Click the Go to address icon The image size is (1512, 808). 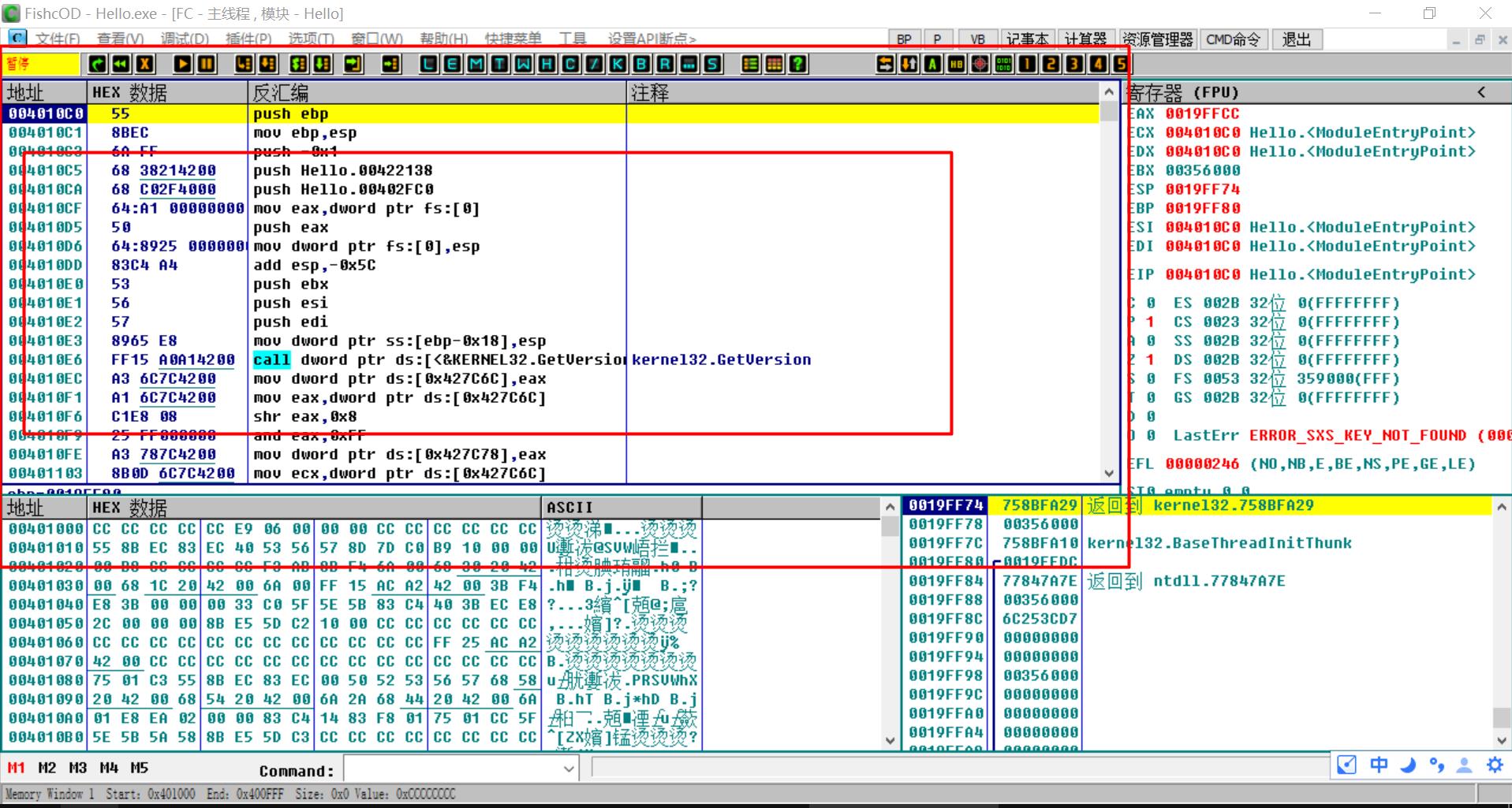tap(391, 65)
